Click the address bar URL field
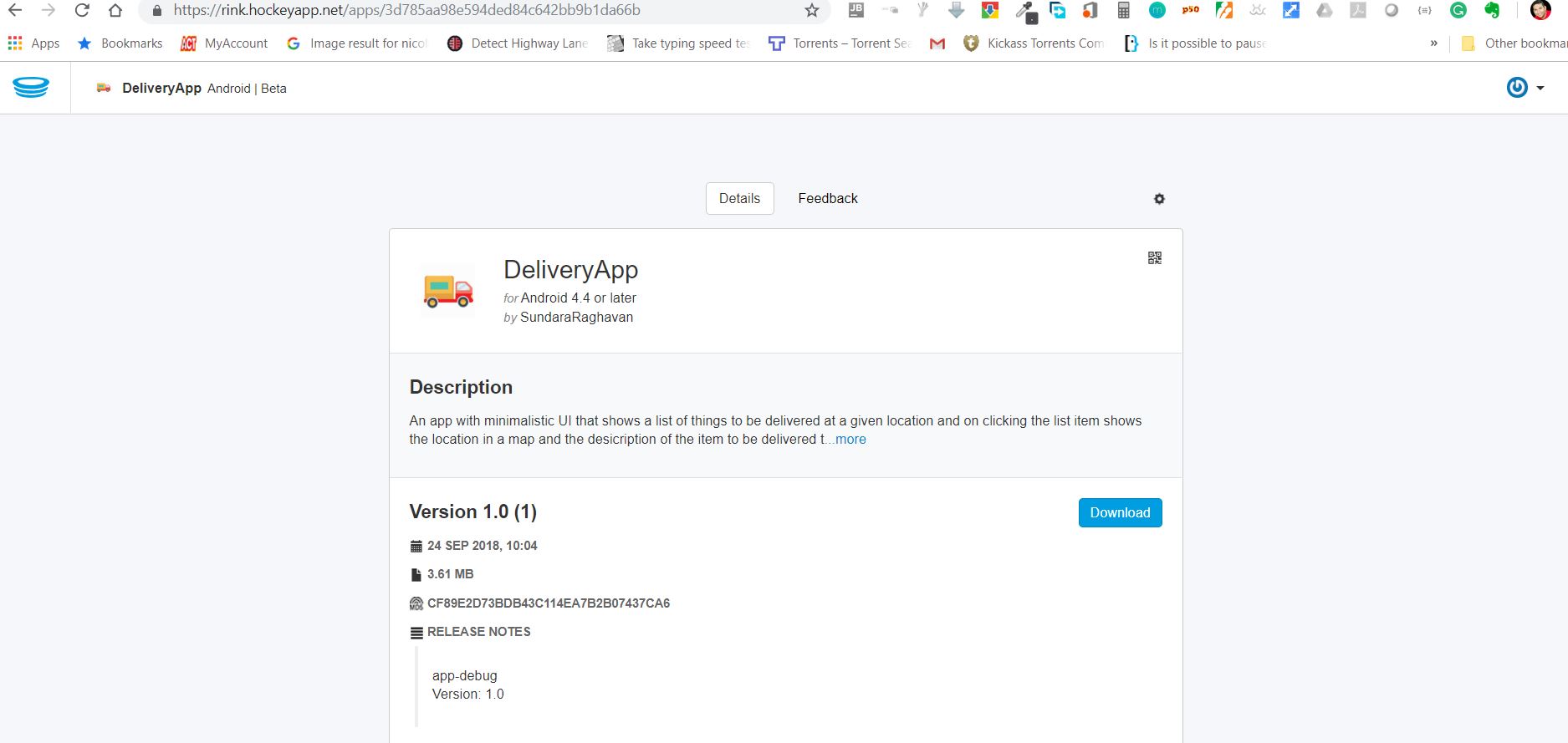The width and height of the screenshot is (1568, 743). tap(485, 10)
